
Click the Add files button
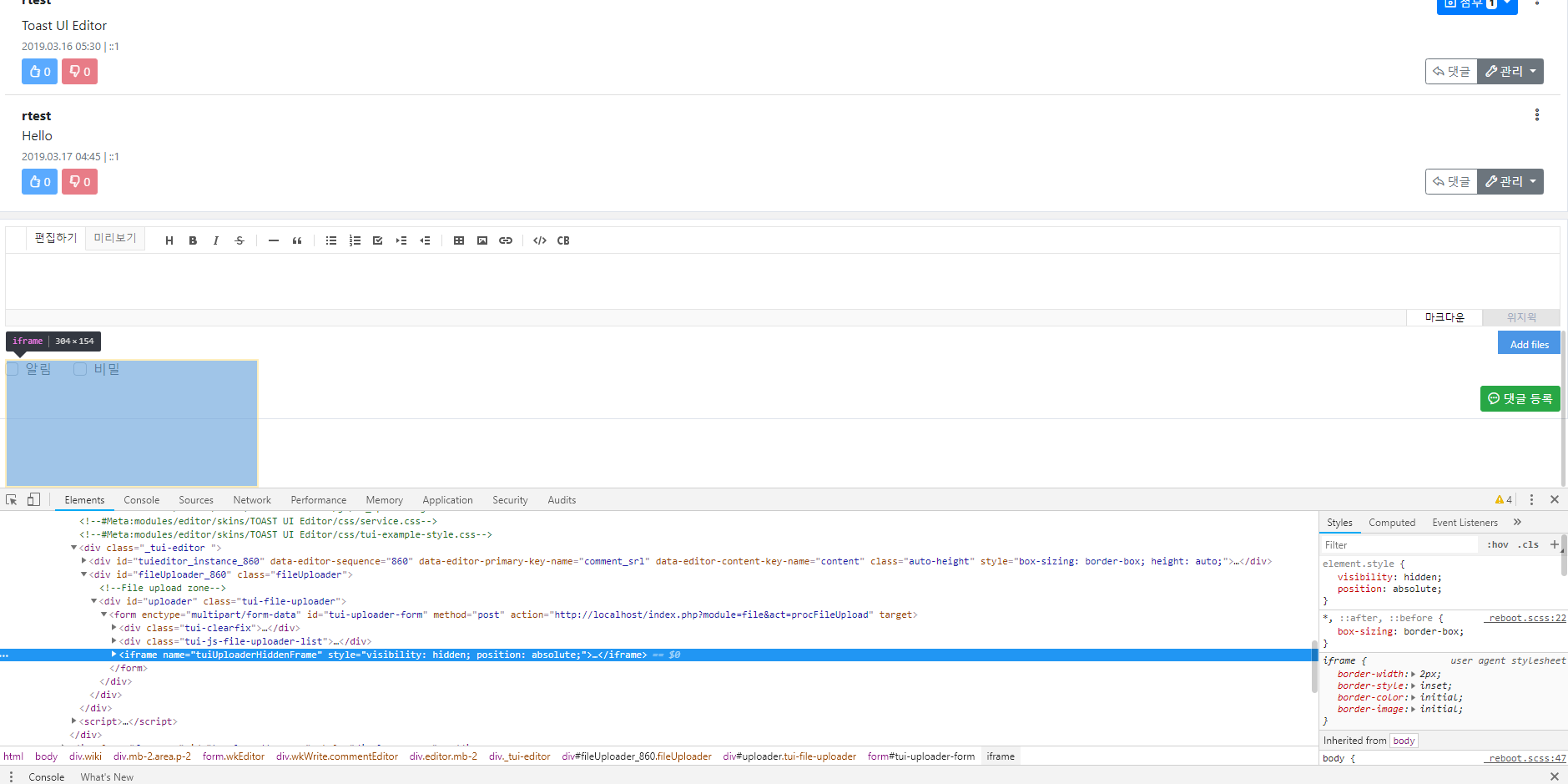click(x=1529, y=343)
